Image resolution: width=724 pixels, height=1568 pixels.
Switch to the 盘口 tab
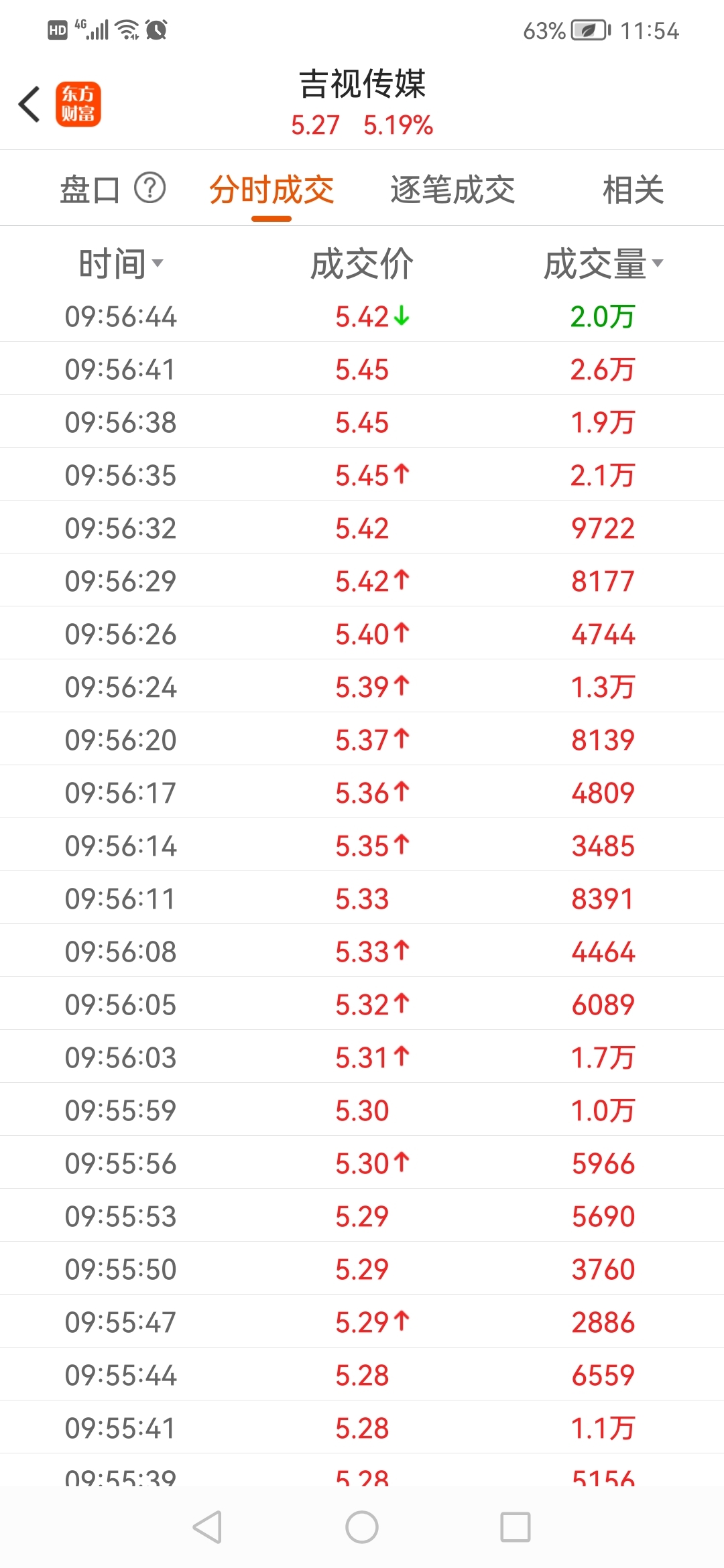pyautogui.click(x=90, y=189)
